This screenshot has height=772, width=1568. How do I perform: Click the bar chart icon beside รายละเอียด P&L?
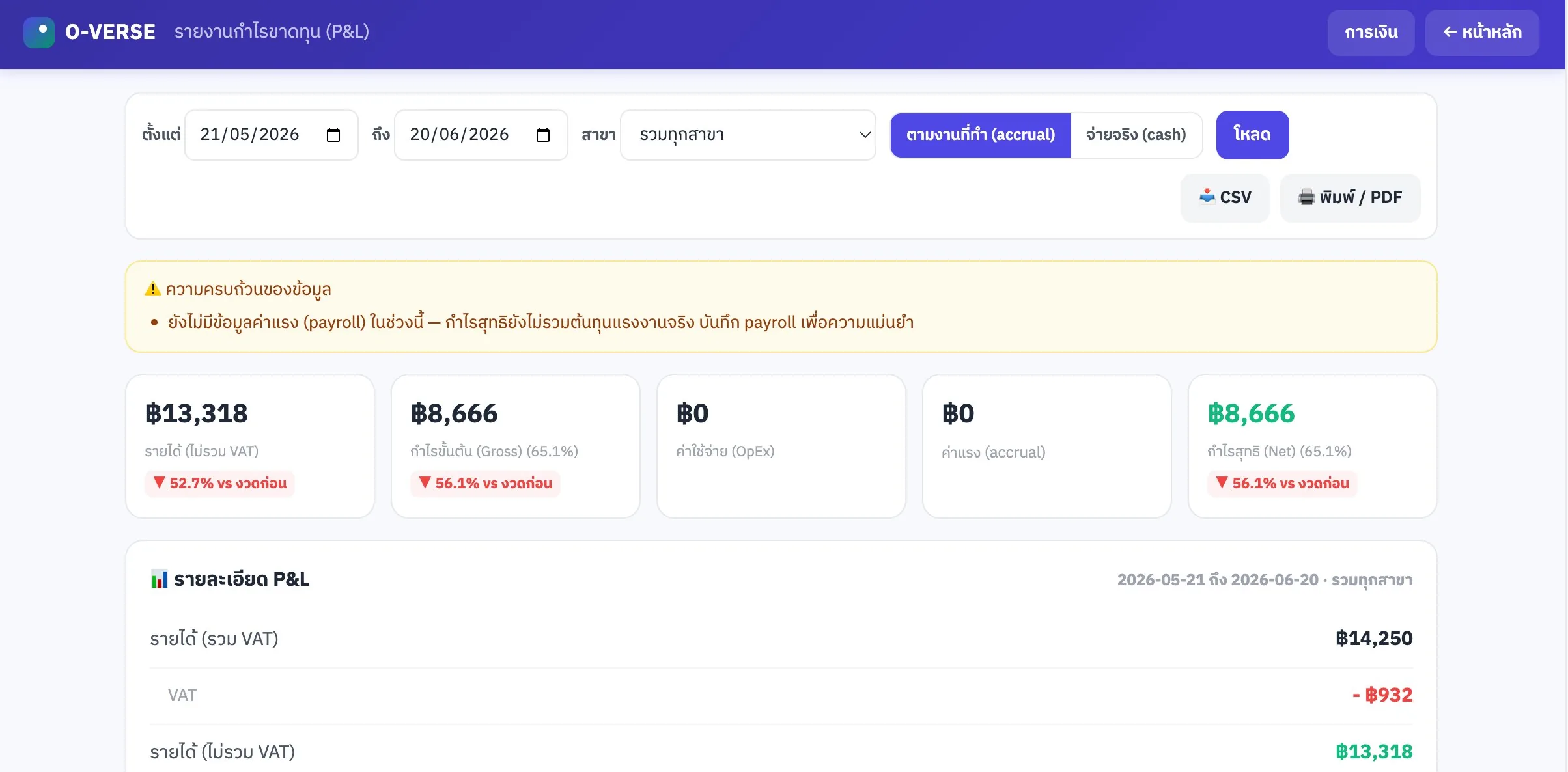point(159,579)
